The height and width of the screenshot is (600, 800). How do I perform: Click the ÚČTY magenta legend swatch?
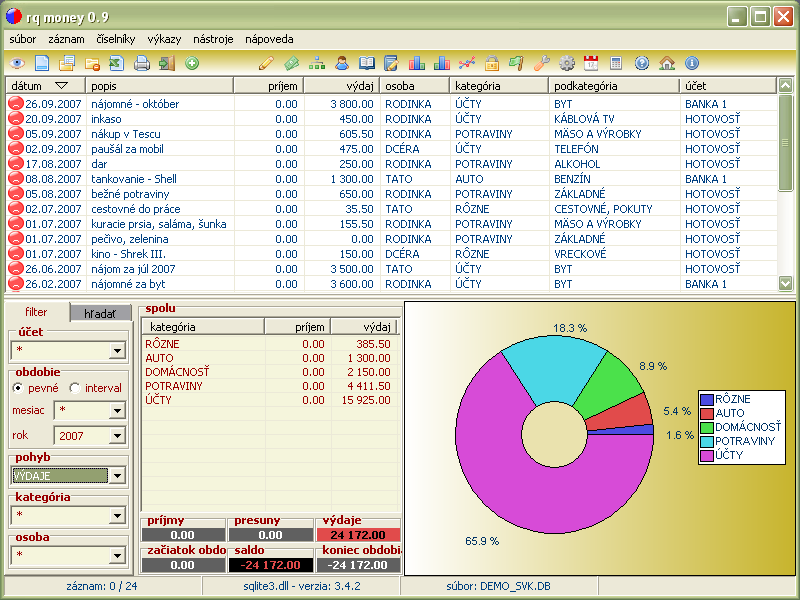tap(707, 455)
